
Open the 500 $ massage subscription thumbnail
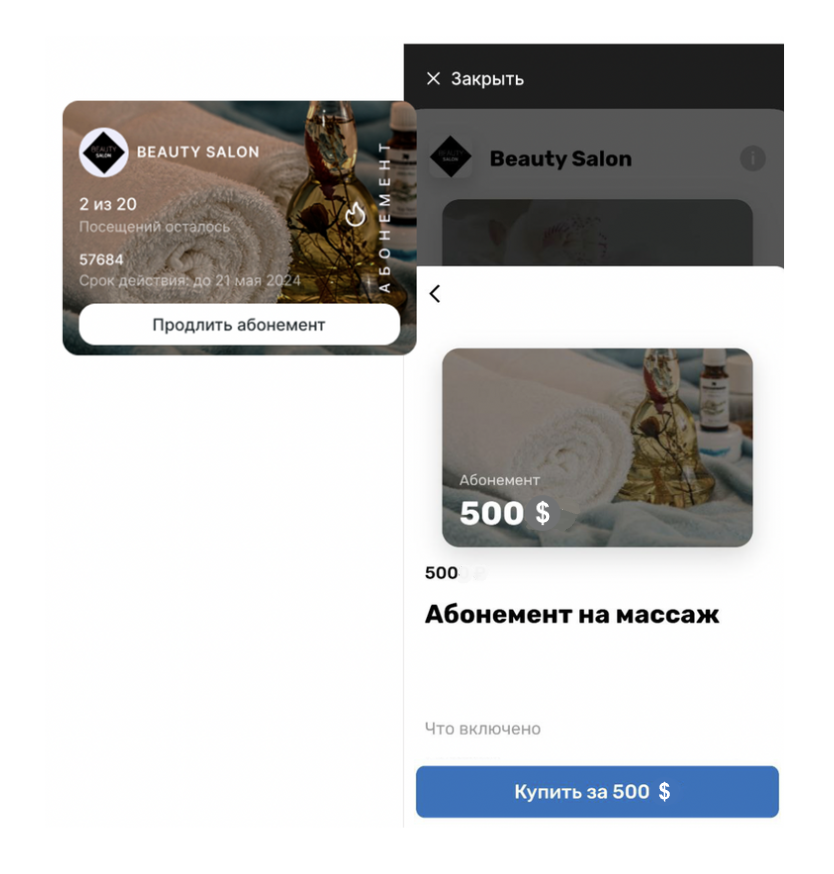[x=597, y=448]
